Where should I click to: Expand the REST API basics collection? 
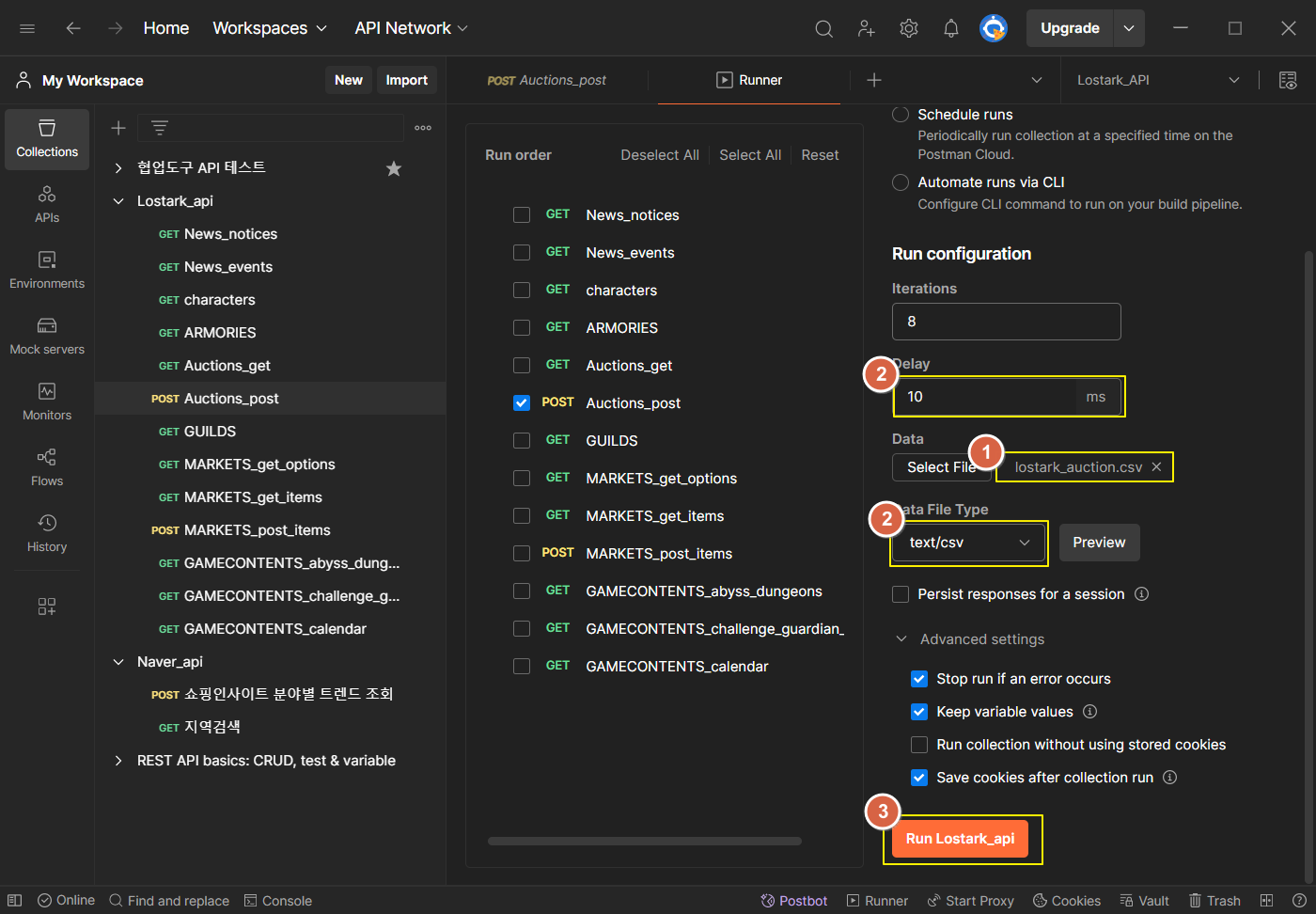[x=118, y=761]
